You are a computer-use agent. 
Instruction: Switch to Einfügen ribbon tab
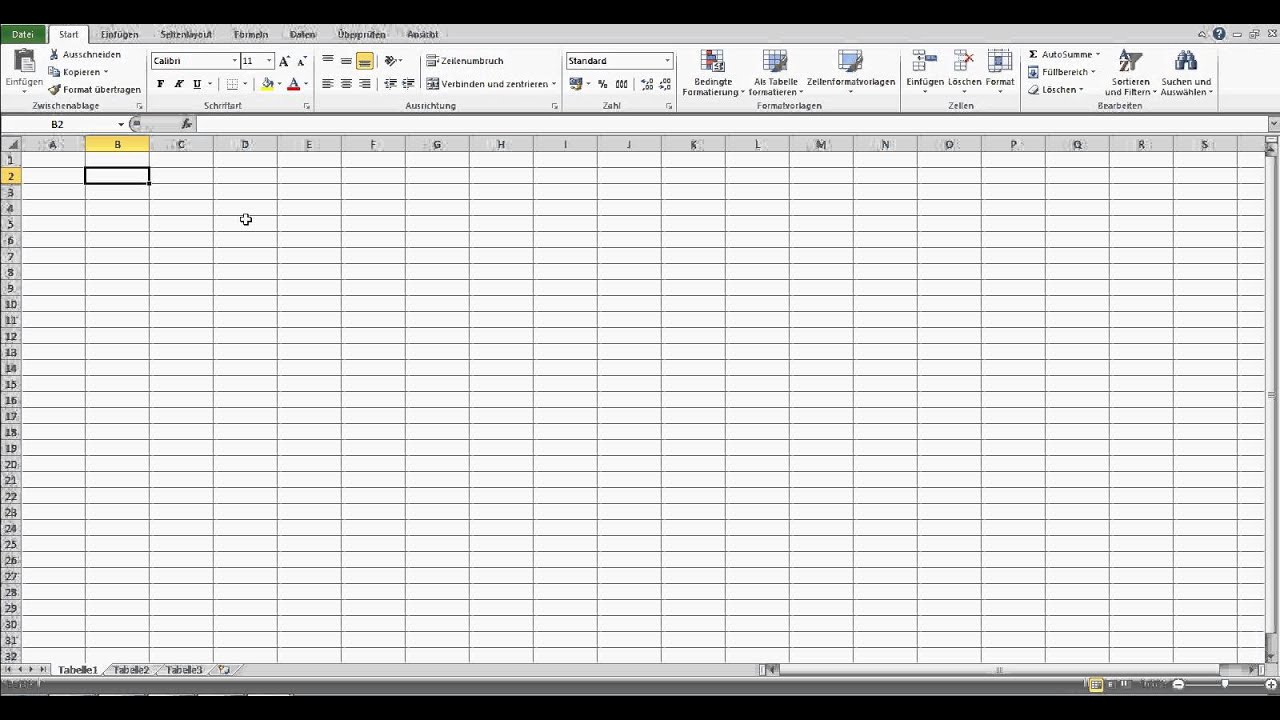pos(119,34)
